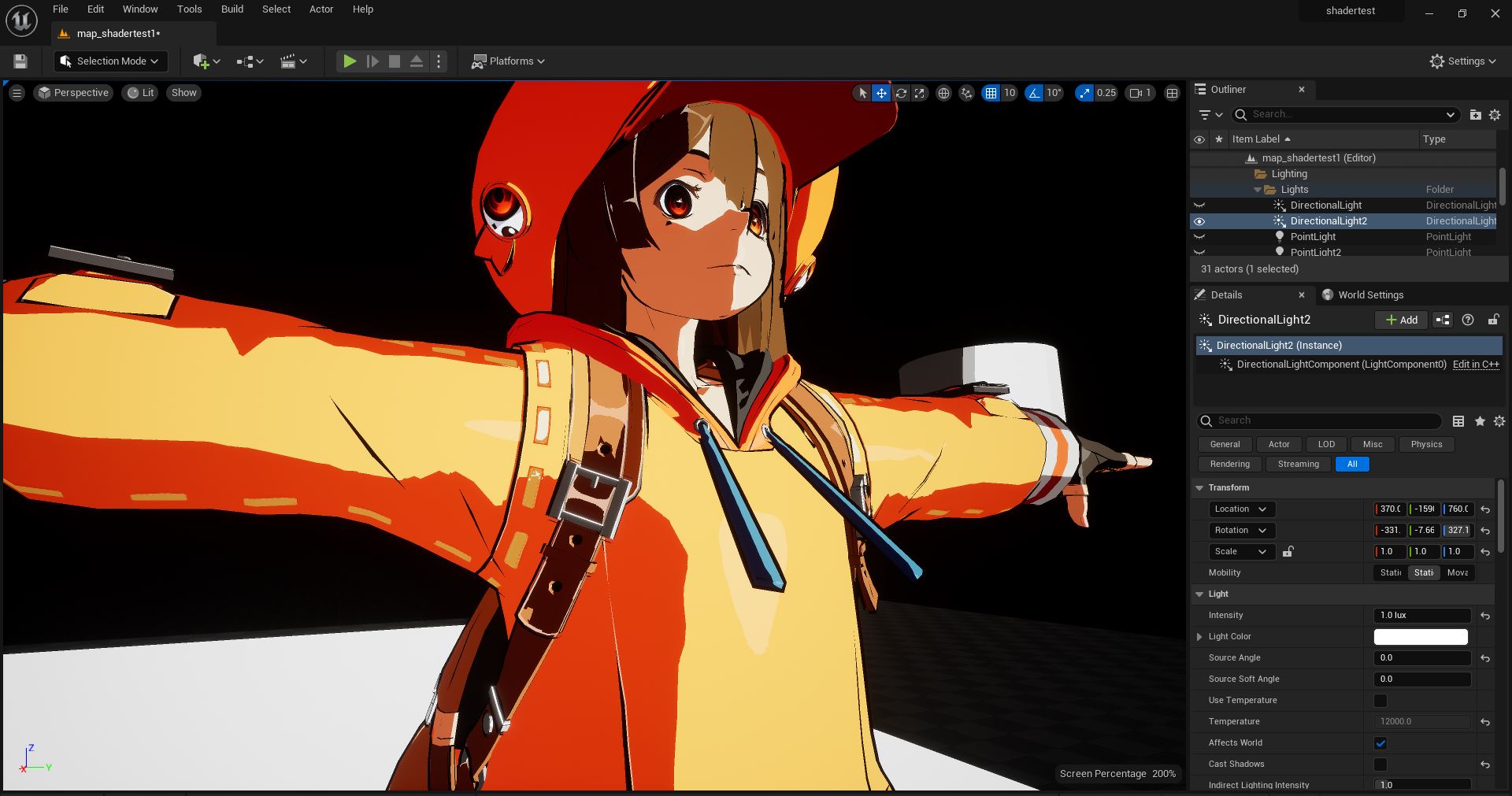Enable the Use Temperature checkbox

(1380, 701)
